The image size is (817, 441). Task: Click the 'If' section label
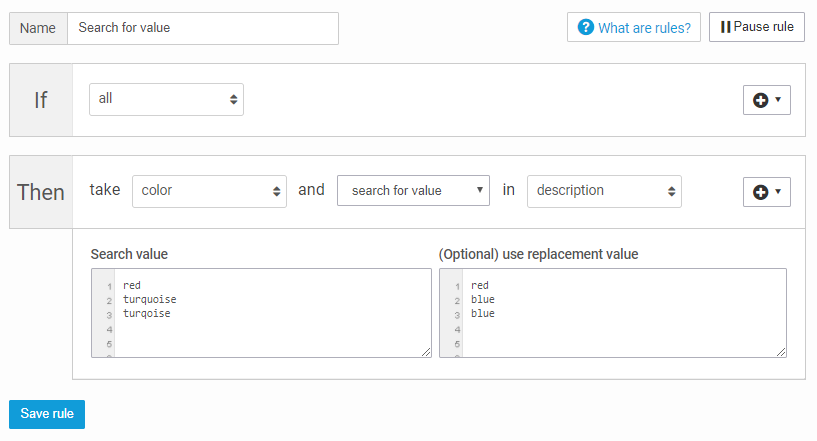tap(41, 100)
